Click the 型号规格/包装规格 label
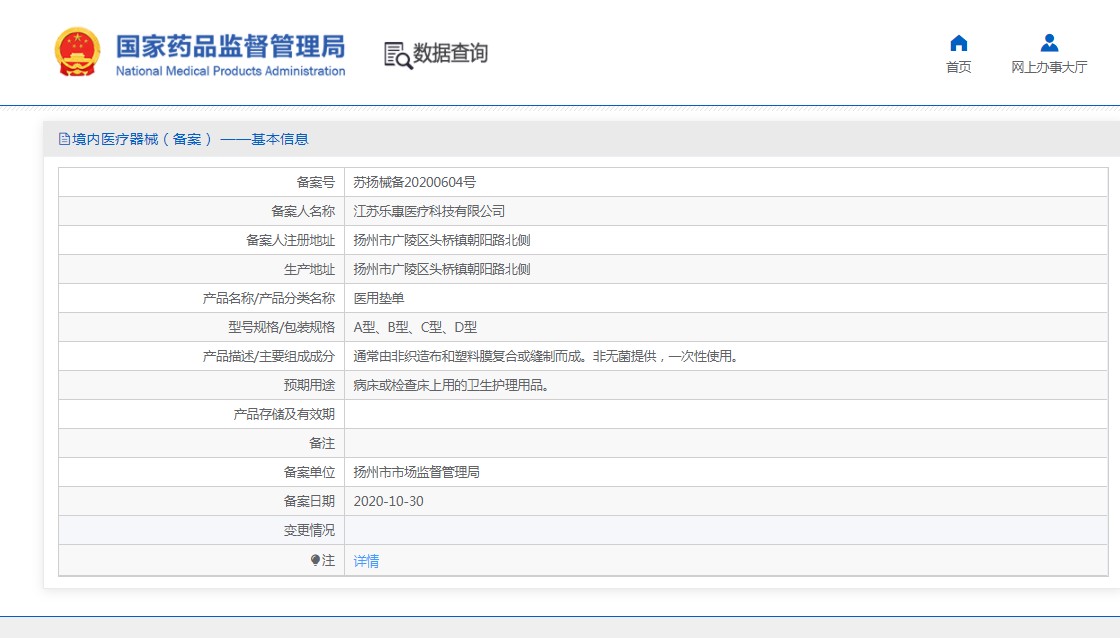The image size is (1120, 638). [x=281, y=327]
